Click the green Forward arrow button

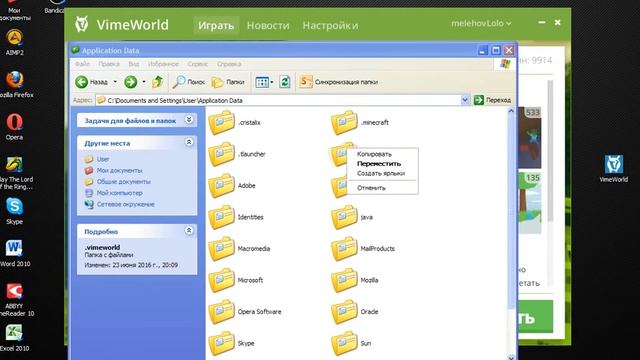(131, 82)
